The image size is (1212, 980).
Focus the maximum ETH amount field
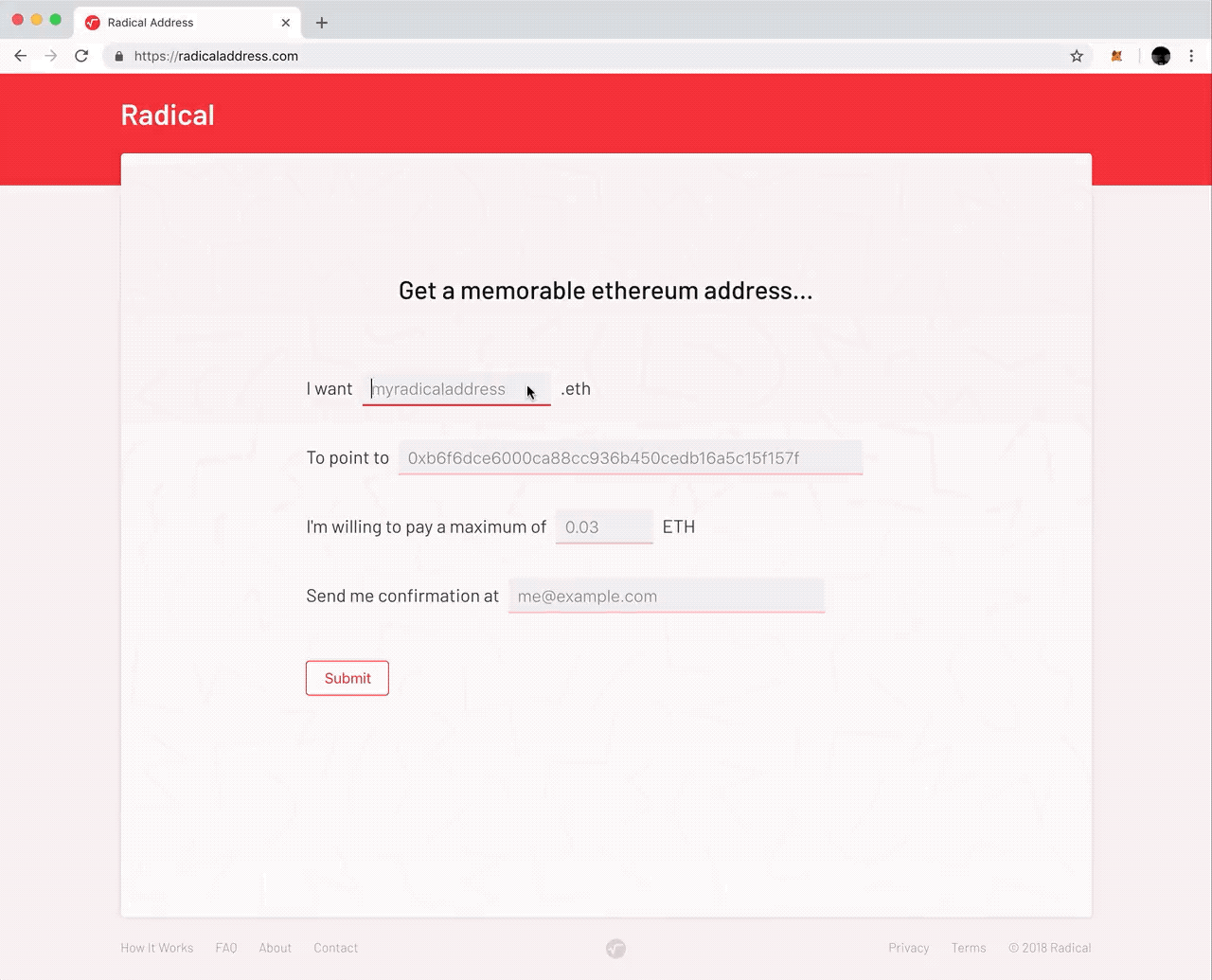coord(604,526)
